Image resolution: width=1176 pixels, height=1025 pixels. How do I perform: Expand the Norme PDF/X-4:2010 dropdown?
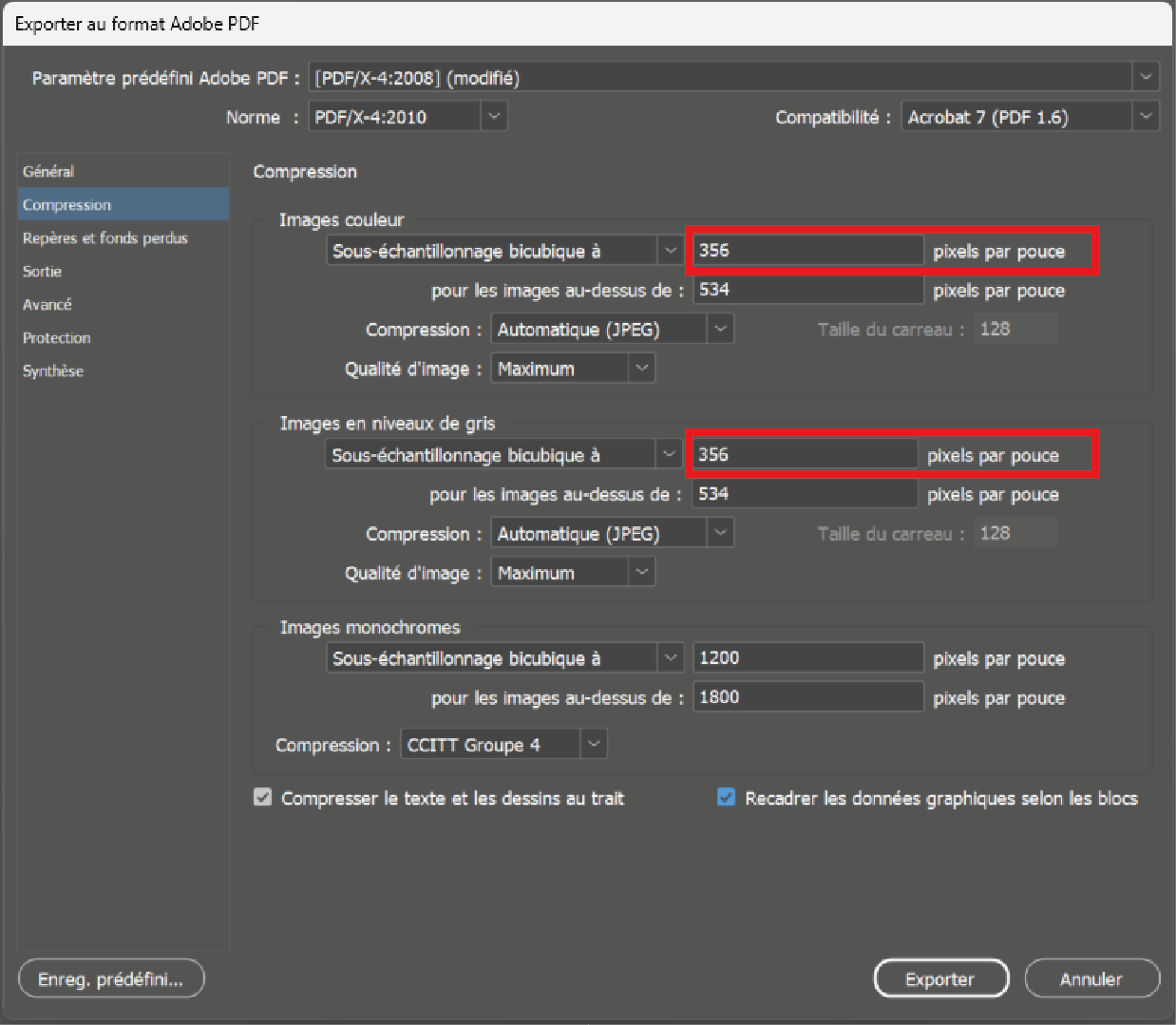pos(408,117)
